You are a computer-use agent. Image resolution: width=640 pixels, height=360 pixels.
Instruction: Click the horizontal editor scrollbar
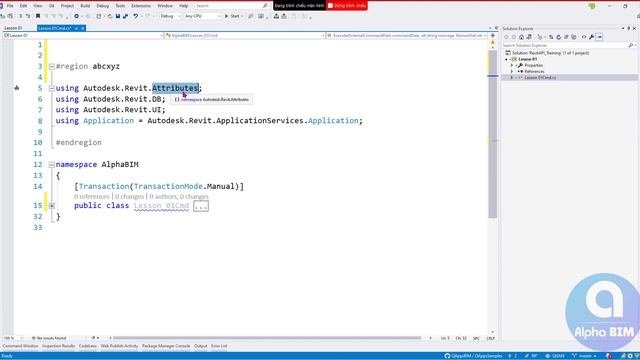click(x=267, y=338)
